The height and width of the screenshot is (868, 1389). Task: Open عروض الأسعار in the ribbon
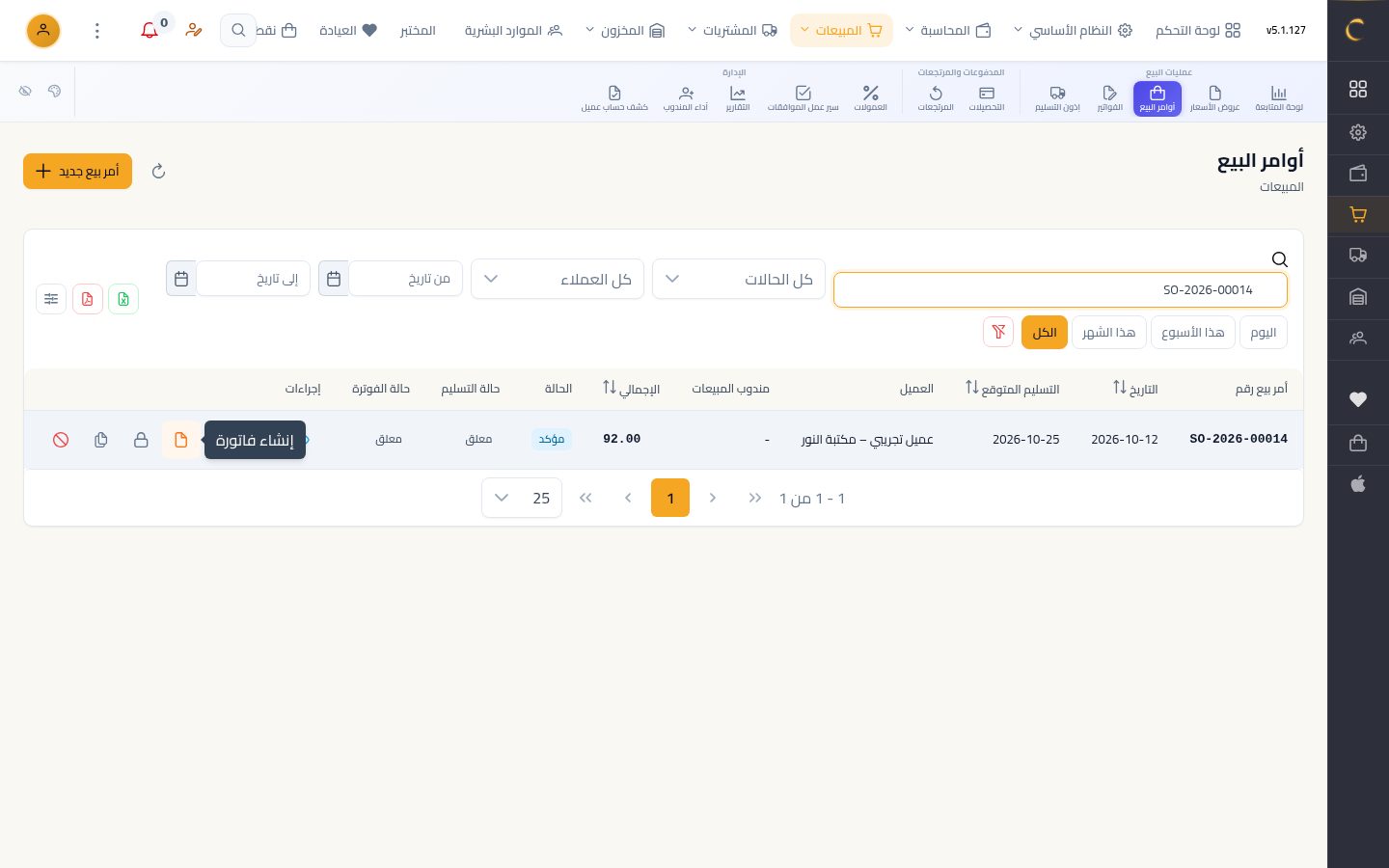(1214, 97)
